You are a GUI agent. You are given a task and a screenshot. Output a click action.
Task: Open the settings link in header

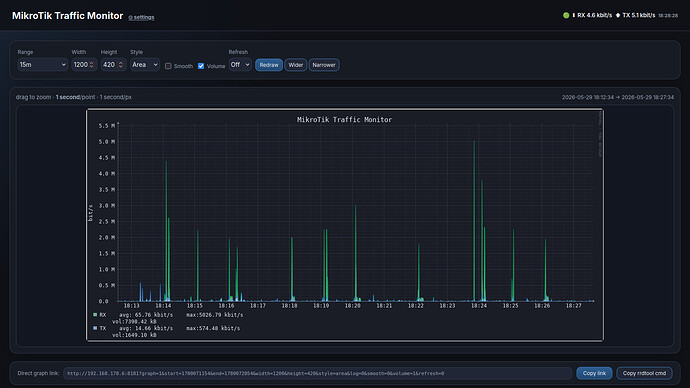point(141,17)
